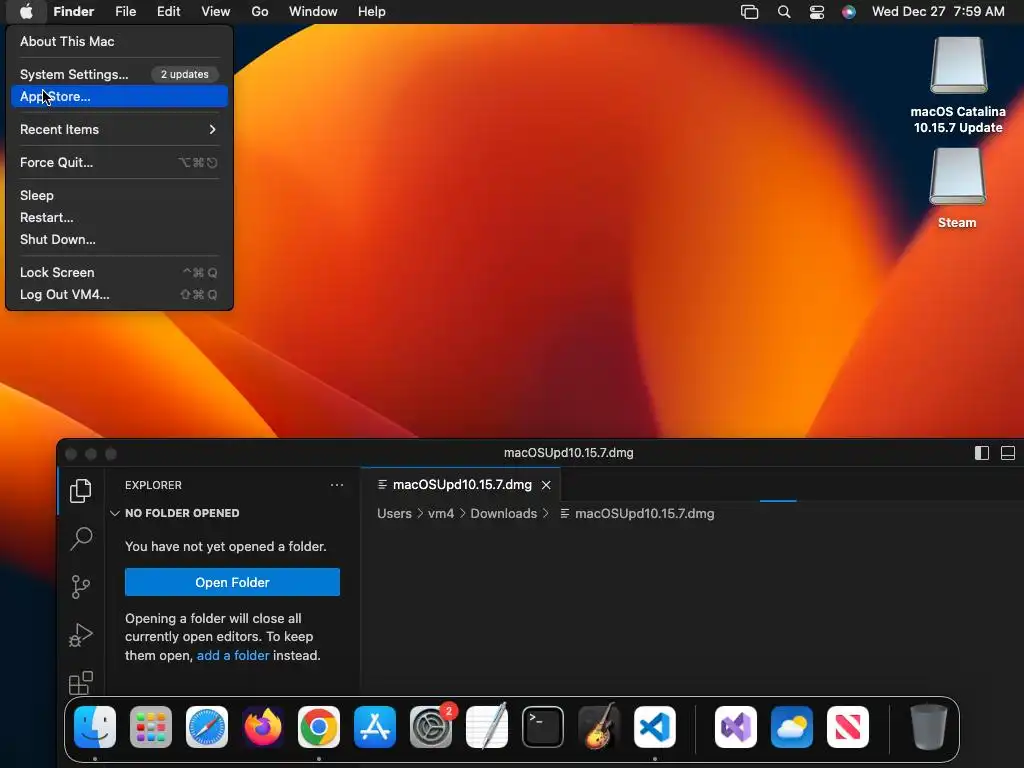The image size is (1024, 768).
Task: Click the Stage Manager menu bar icon
Action: click(750, 12)
